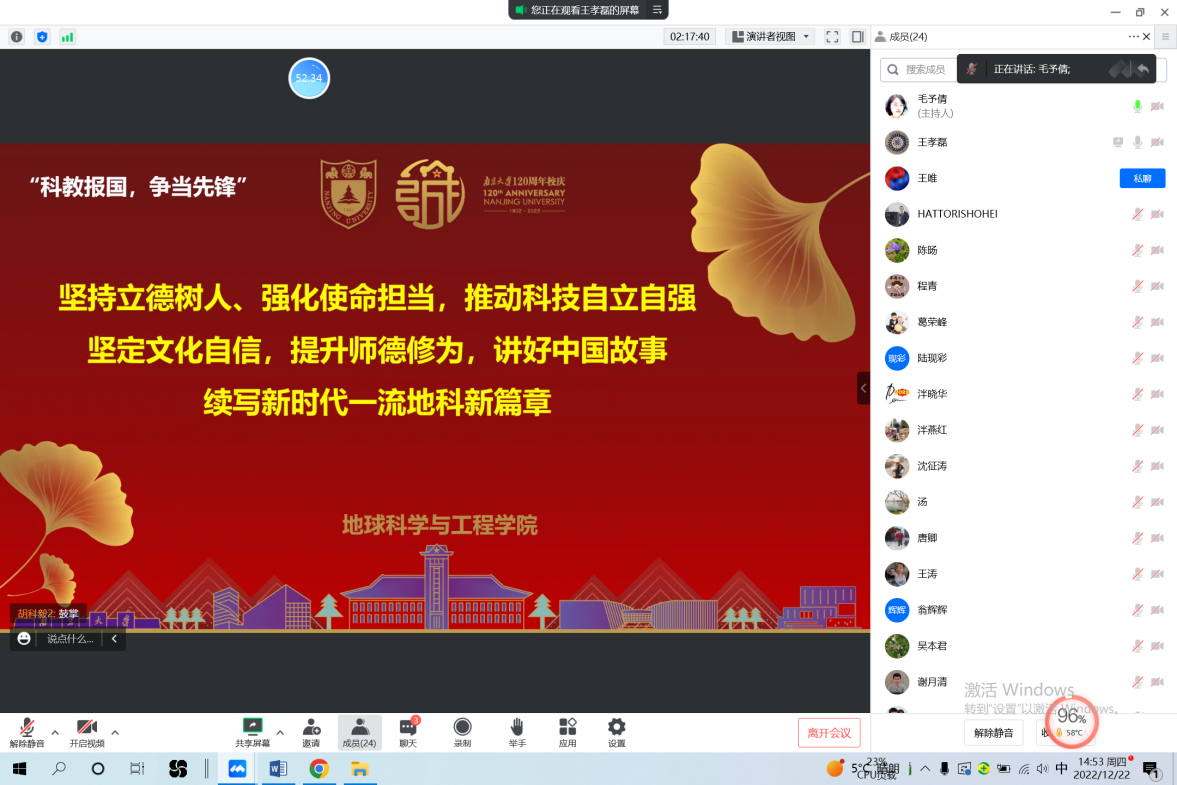Open 设置 settings gear in meeting toolbar
The height and width of the screenshot is (785, 1177).
point(617,729)
